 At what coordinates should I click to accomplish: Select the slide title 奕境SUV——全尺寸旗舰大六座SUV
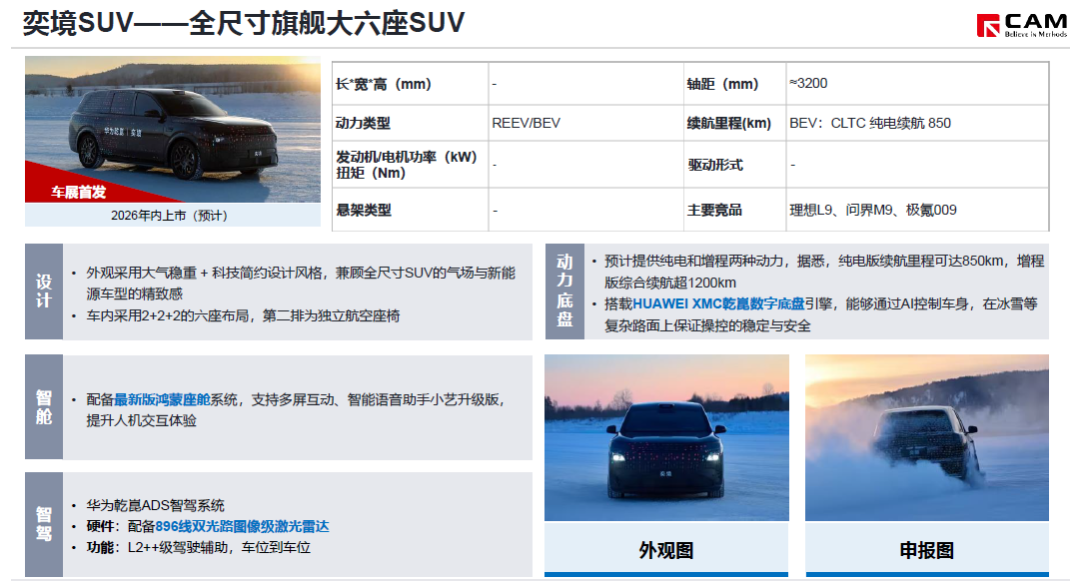coord(244,23)
